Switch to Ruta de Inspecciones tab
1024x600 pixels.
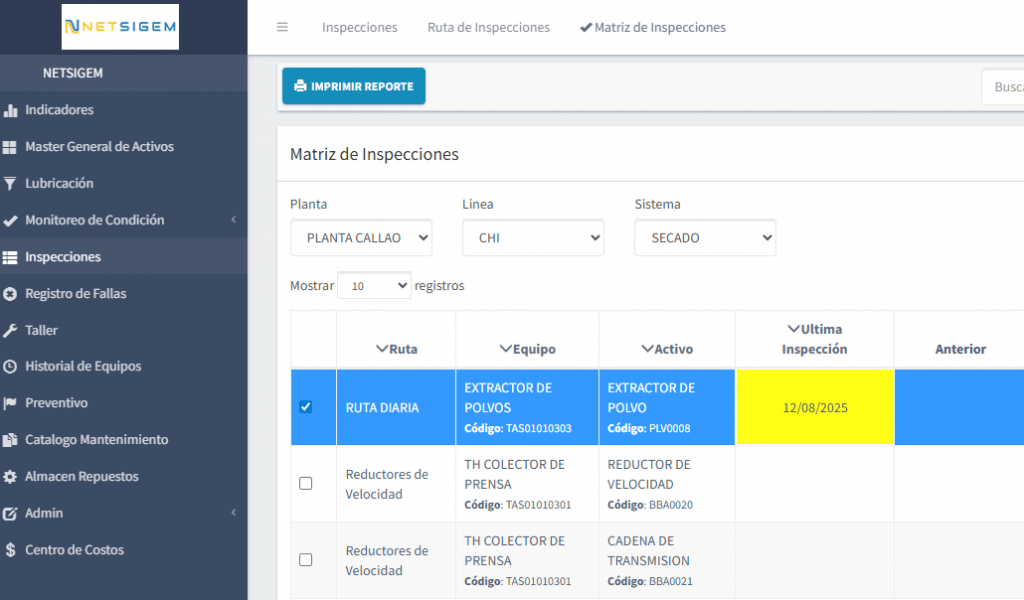point(488,27)
